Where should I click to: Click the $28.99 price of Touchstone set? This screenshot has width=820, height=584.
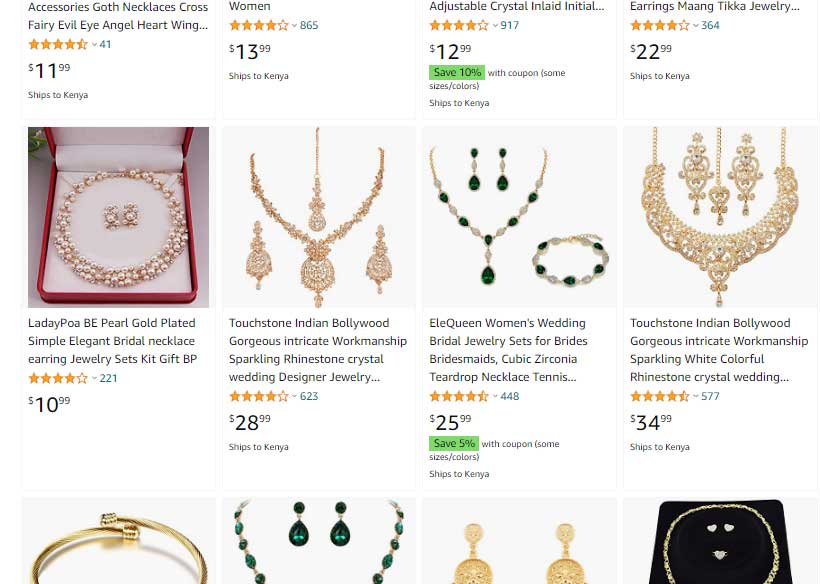(250, 422)
